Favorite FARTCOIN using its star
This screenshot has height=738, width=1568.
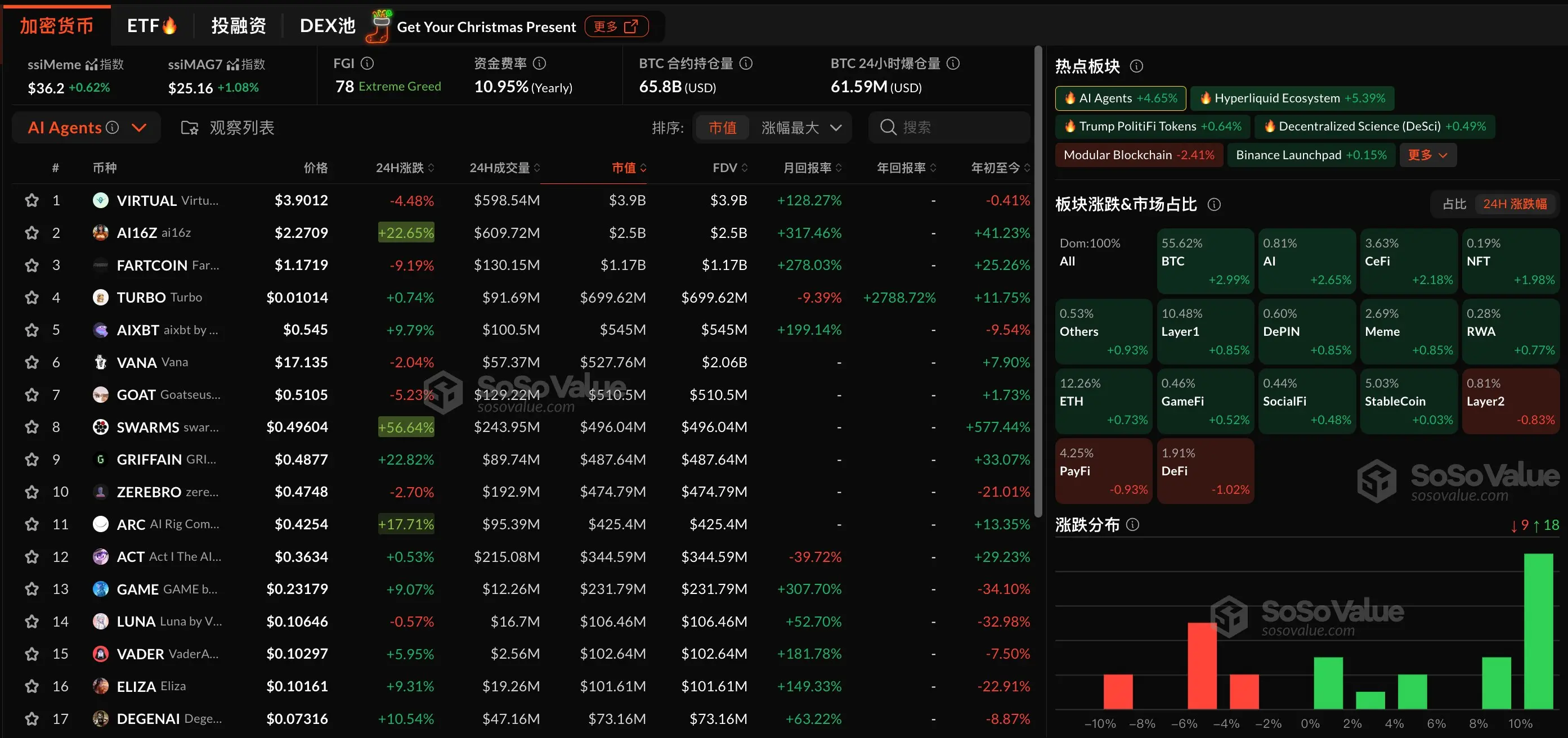click(32, 265)
